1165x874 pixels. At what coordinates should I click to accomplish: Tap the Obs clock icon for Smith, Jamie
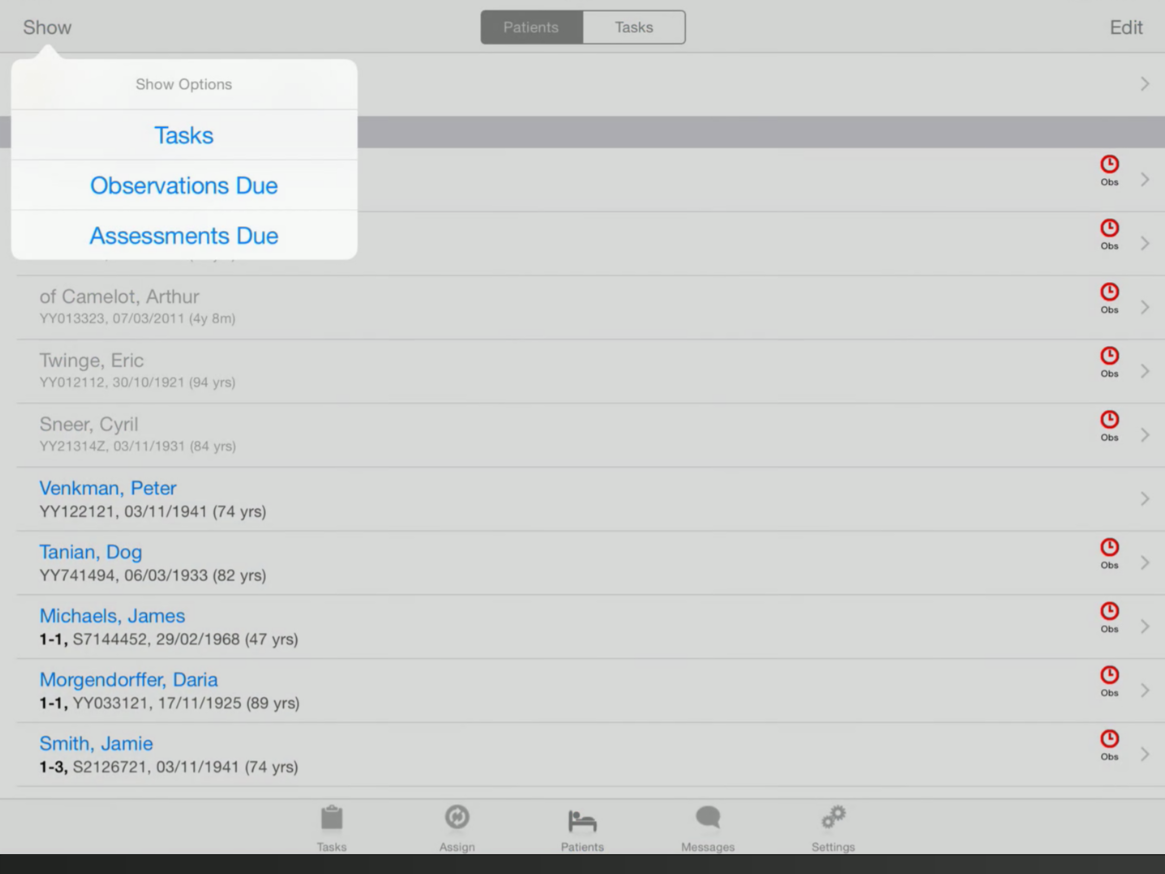click(x=1109, y=744)
